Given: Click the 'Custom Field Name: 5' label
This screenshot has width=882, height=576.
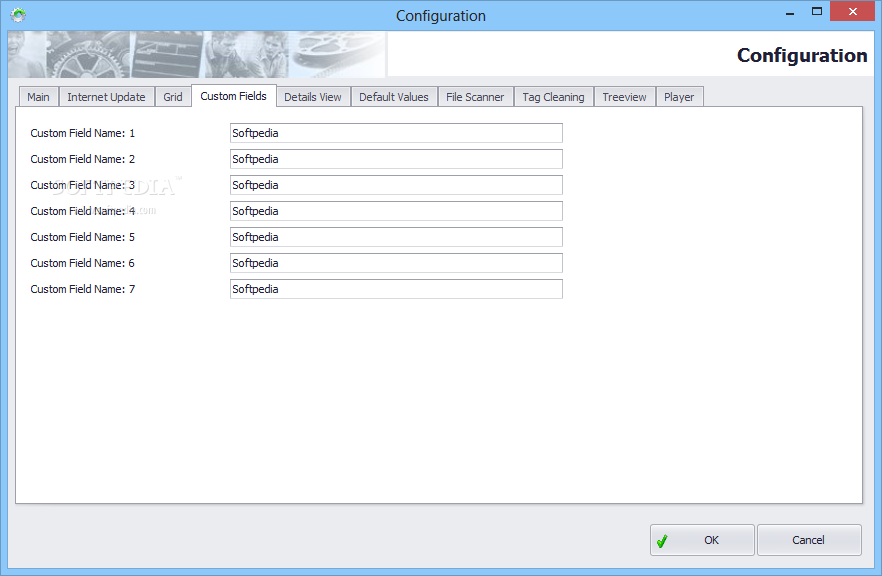Looking at the screenshot, I should pos(83,237).
